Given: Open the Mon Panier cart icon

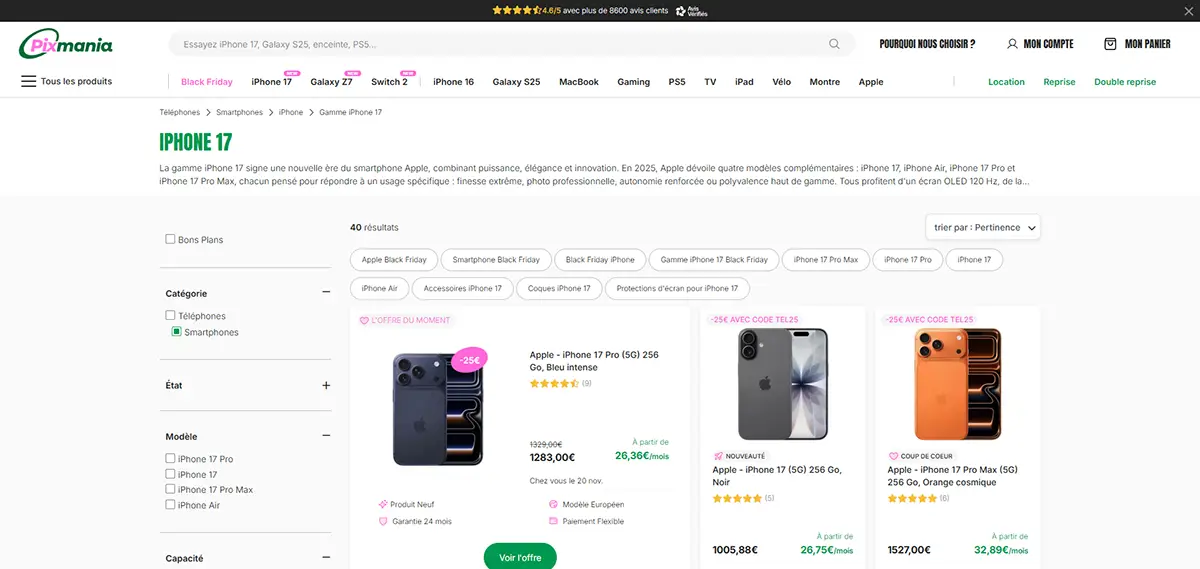Looking at the screenshot, I should pos(1110,44).
